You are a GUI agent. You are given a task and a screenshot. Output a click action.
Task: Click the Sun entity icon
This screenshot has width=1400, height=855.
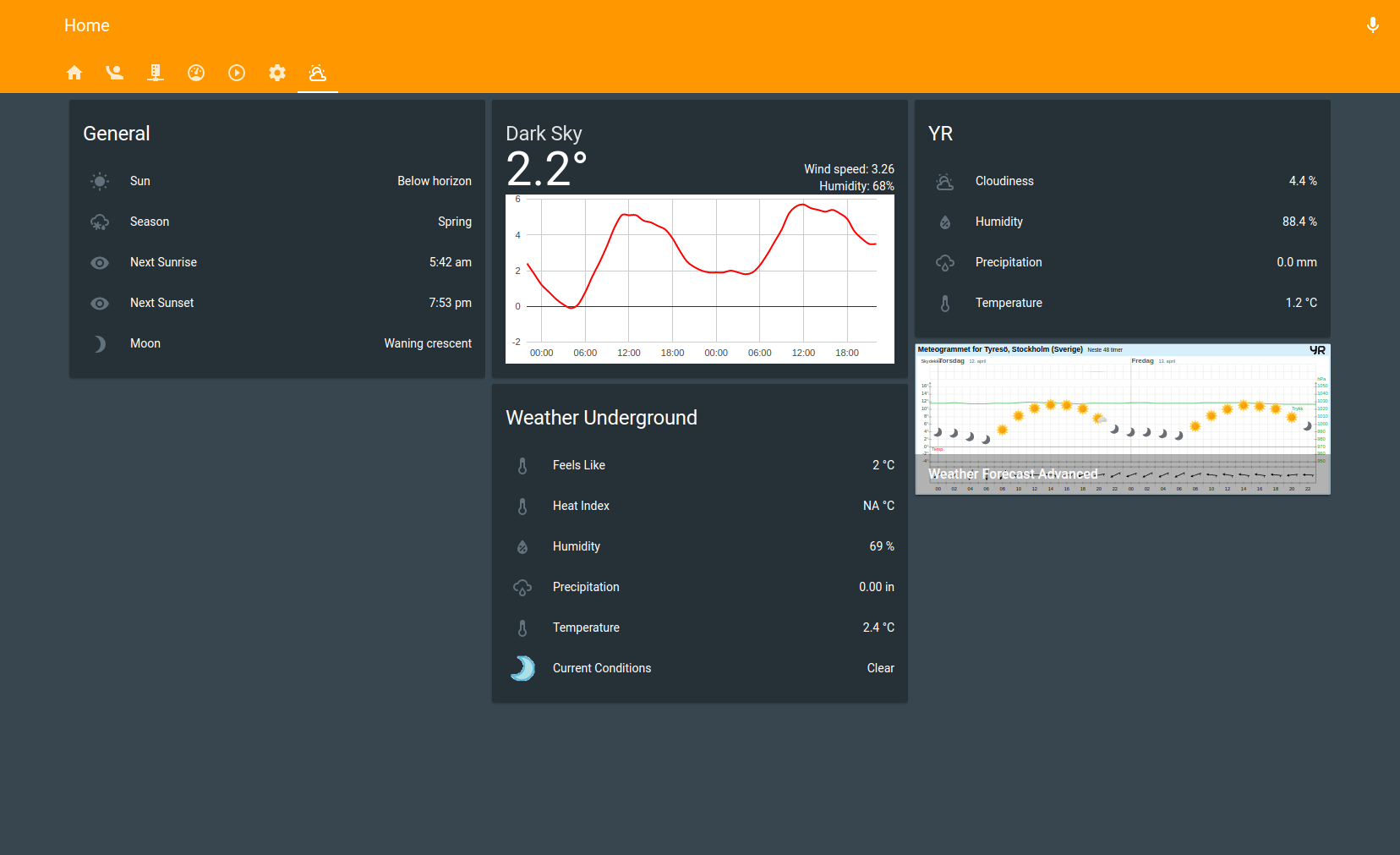coord(100,181)
